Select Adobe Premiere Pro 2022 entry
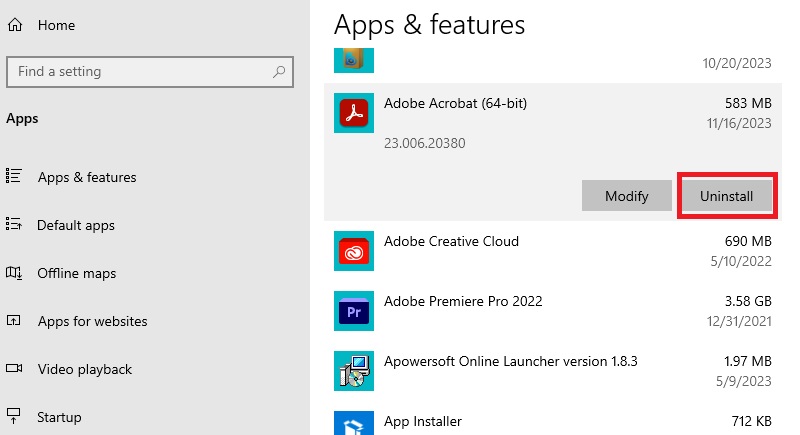The width and height of the screenshot is (800, 435). [x=463, y=301]
